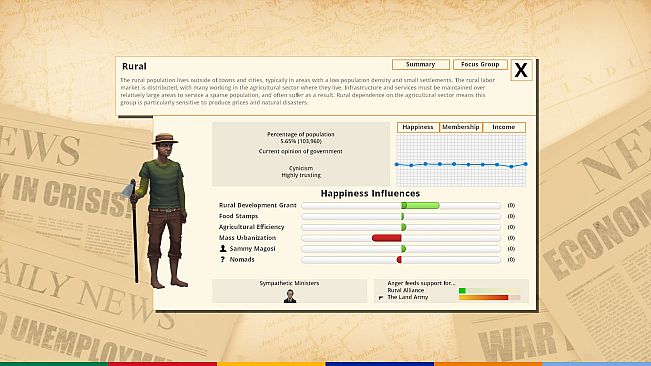Click the Mass Urbanization influence bar

click(x=401, y=238)
